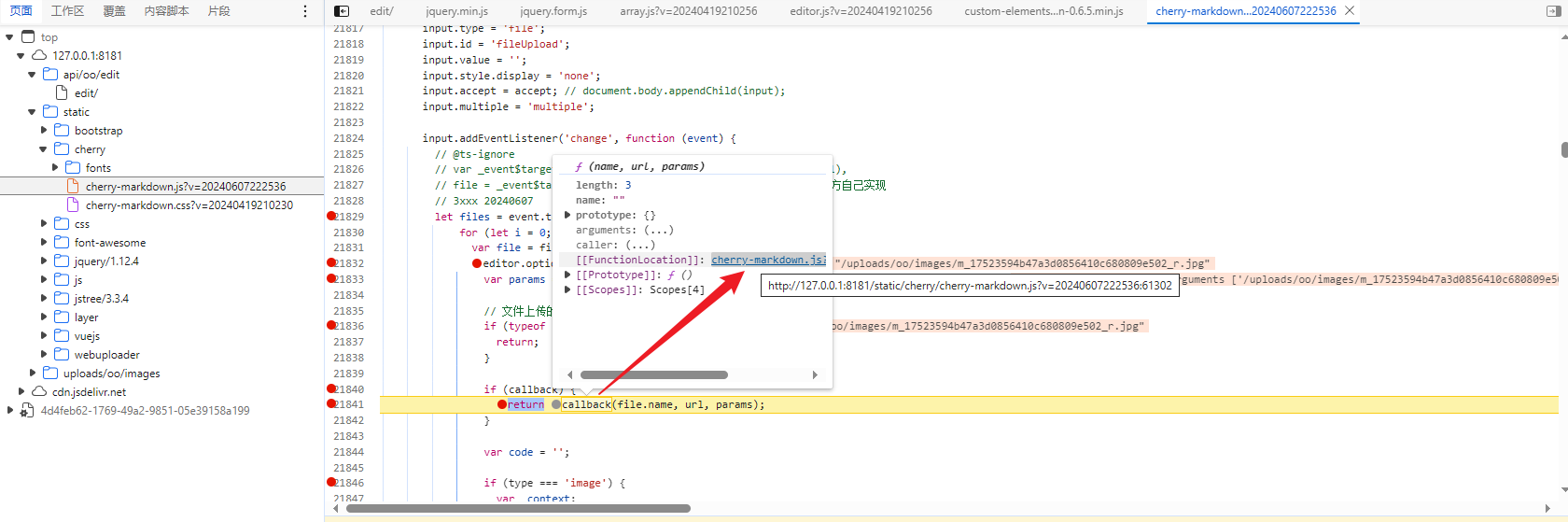The height and width of the screenshot is (522, 1568).
Task: Open the array.js editor tab
Action: pyautogui.click(x=689, y=11)
